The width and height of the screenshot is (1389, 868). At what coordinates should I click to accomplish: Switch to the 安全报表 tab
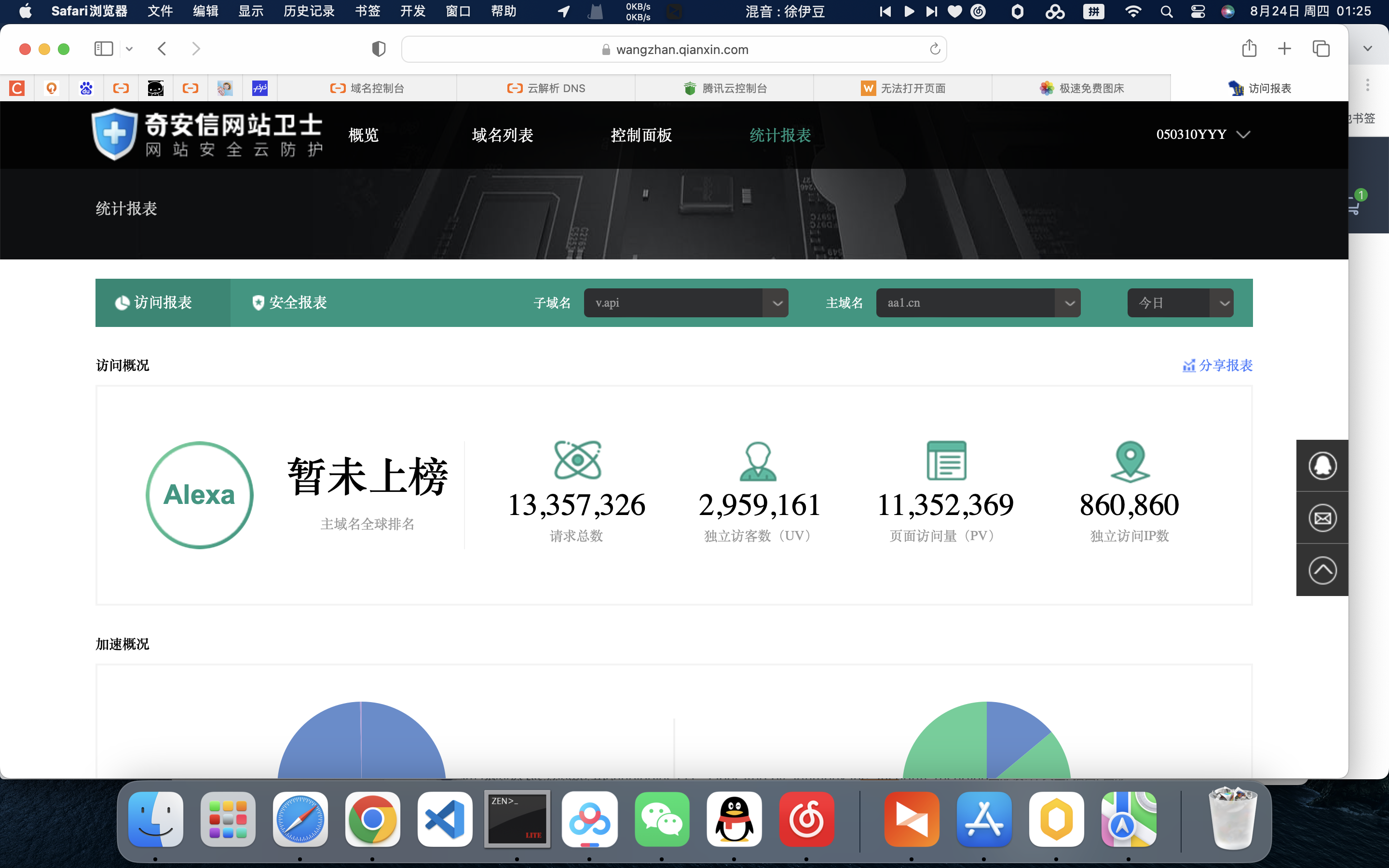pyautogui.click(x=289, y=302)
